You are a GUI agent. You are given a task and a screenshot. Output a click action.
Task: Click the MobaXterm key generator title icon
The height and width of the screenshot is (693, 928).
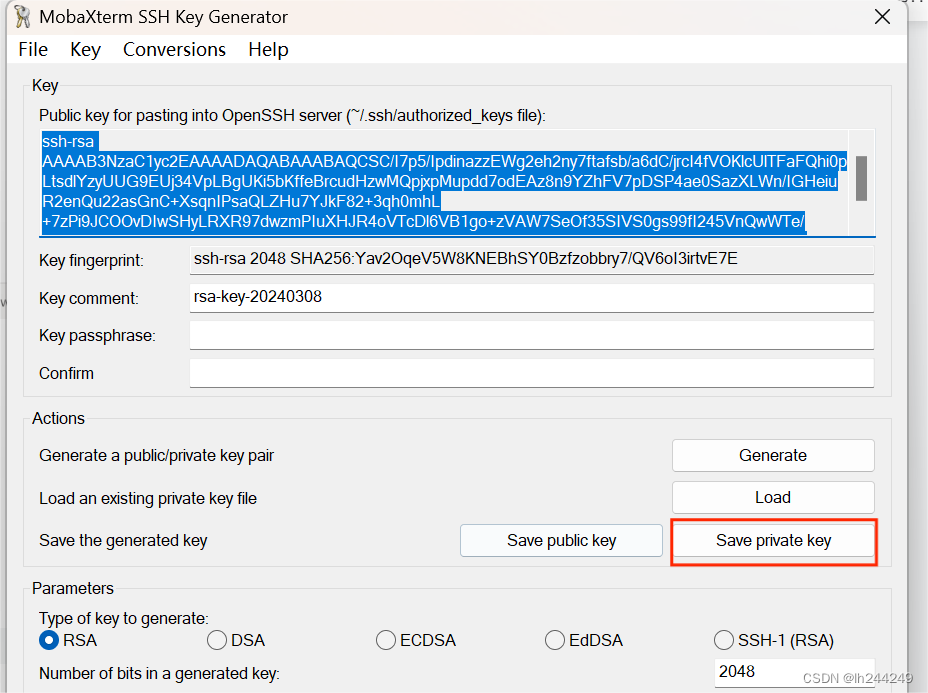coord(22,17)
